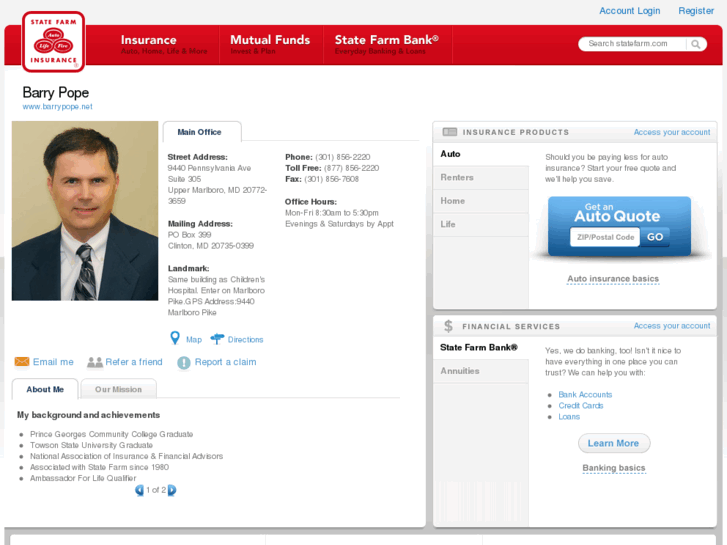Access your account in Insurance Products
The height and width of the screenshot is (545, 727).
coord(672,132)
